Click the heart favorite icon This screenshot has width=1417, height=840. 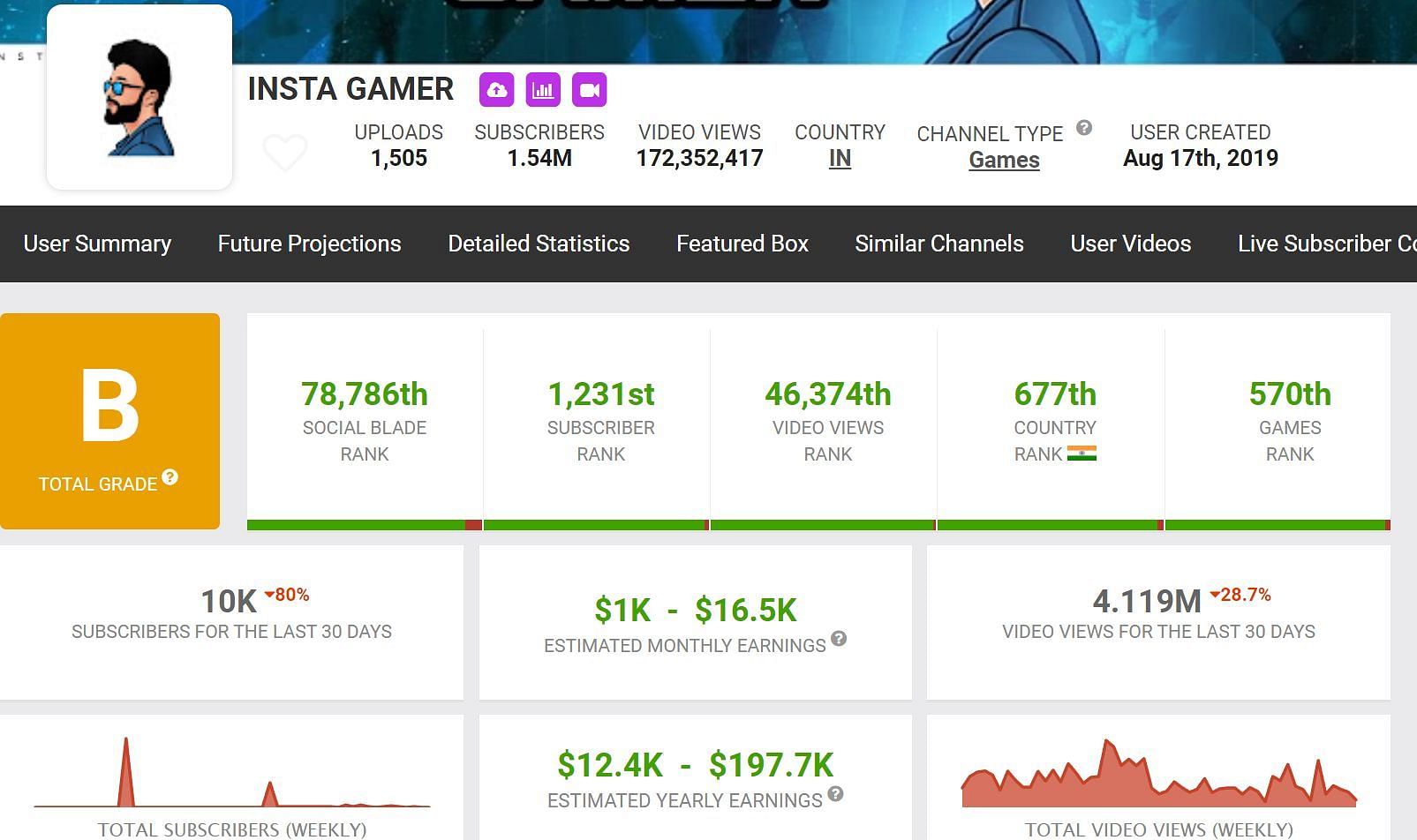pos(285,154)
